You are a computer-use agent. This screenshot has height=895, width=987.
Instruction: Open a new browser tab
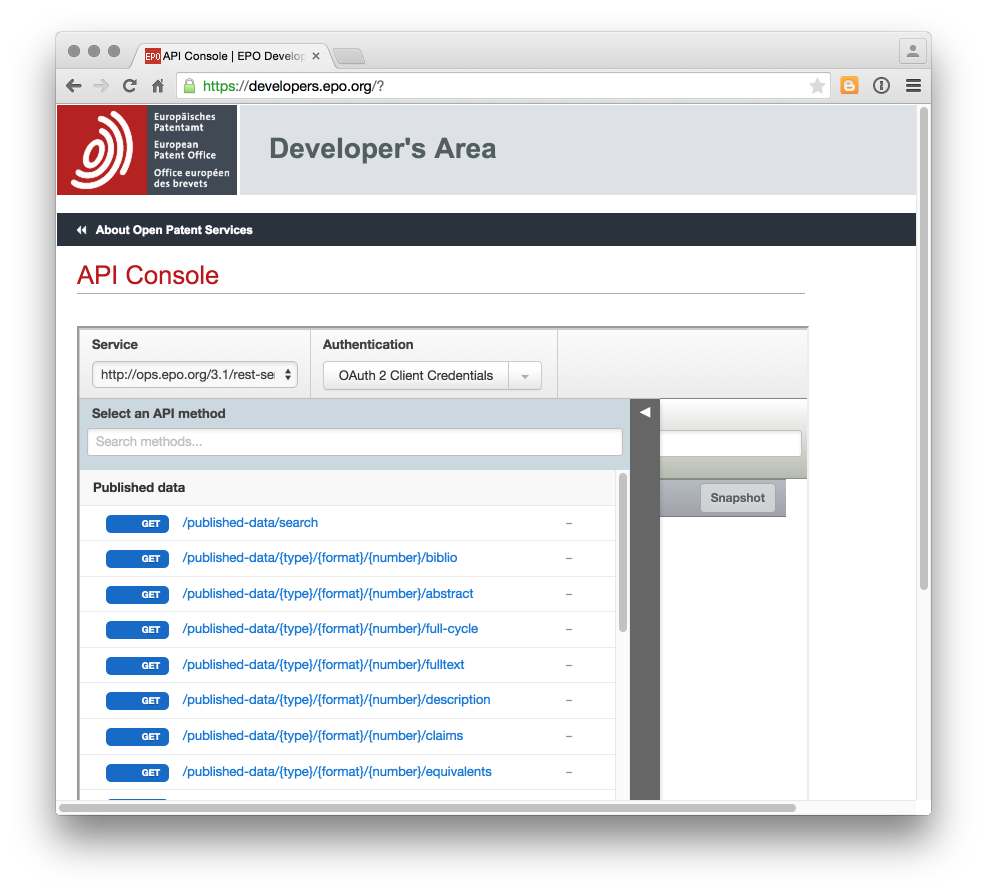(x=349, y=57)
